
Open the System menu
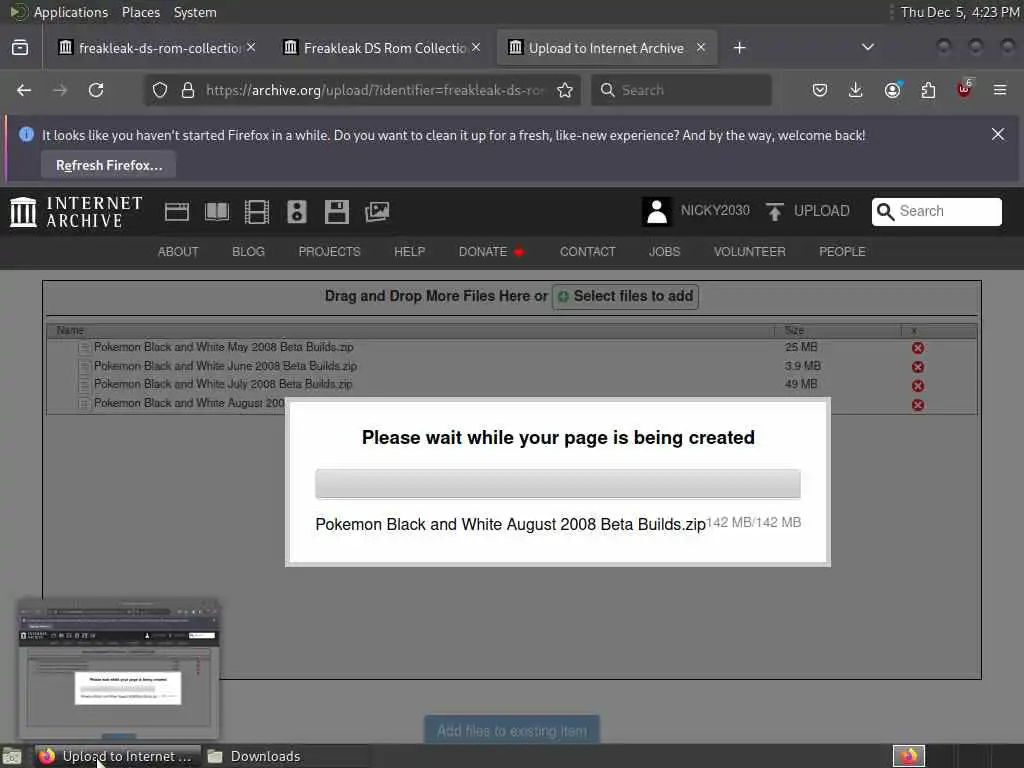[x=195, y=12]
